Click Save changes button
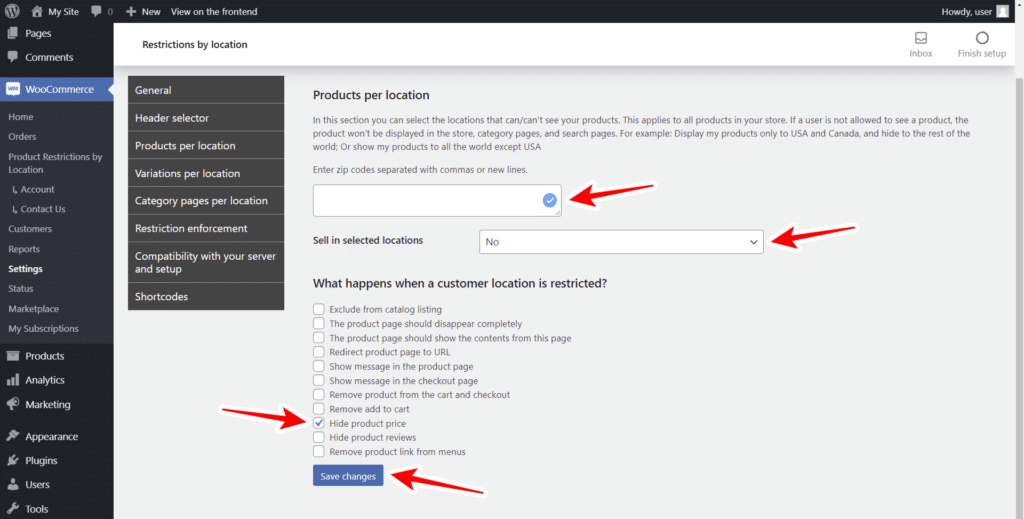The image size is (1024, 519). [x=348, y=476]
